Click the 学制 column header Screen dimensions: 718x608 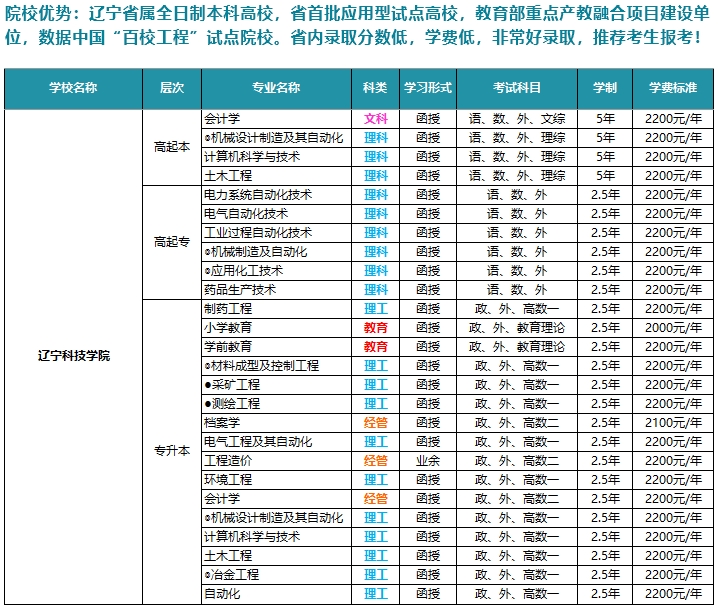pyautogui.click(x=605, y=88)
